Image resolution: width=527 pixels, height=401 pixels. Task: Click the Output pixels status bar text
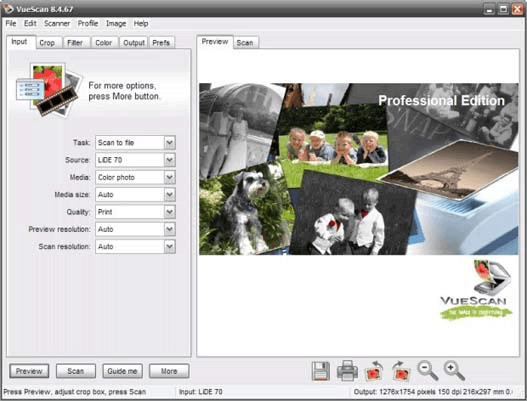pos(432,392)
